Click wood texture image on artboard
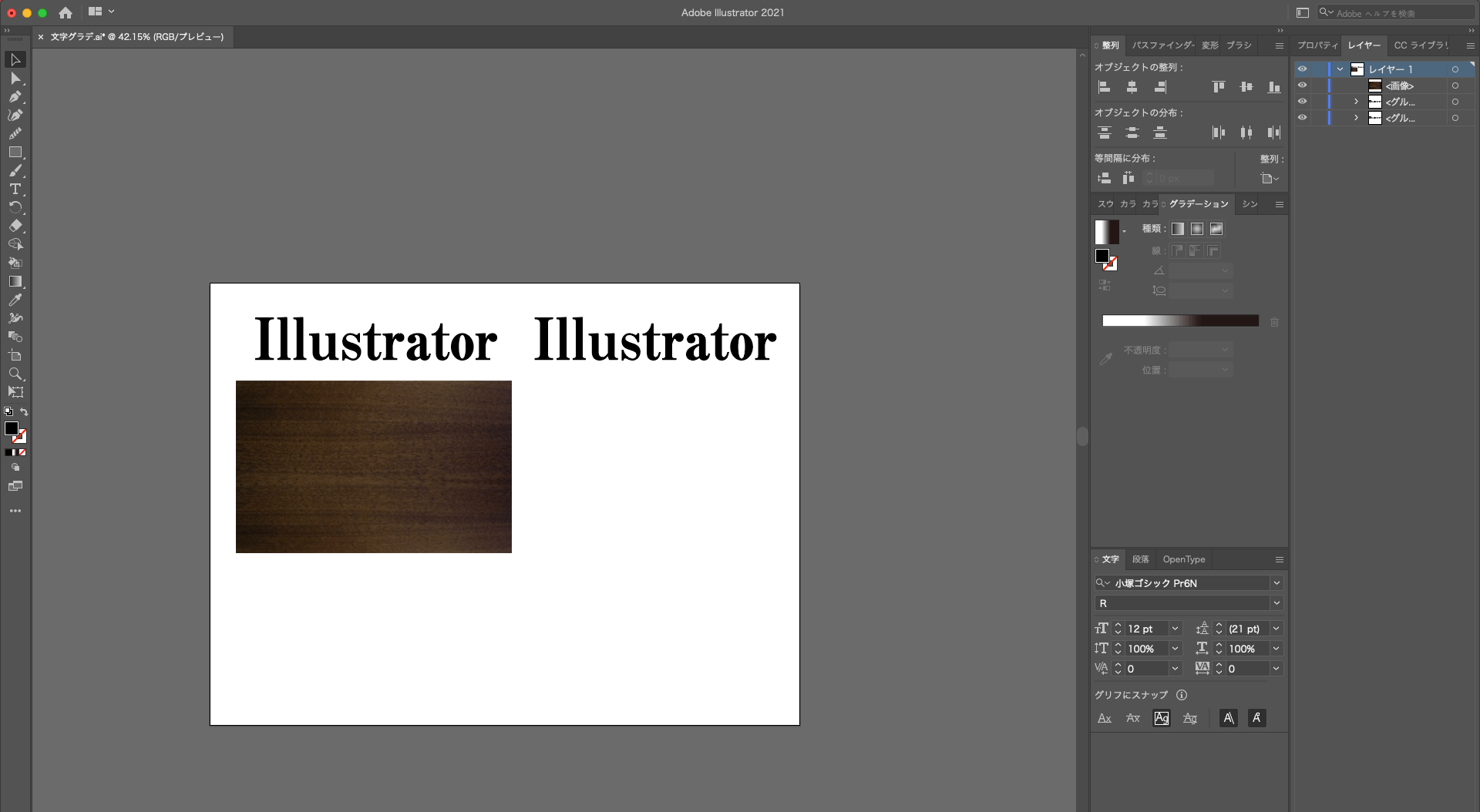The image size is (1480, 812). (x=374, y=467)
